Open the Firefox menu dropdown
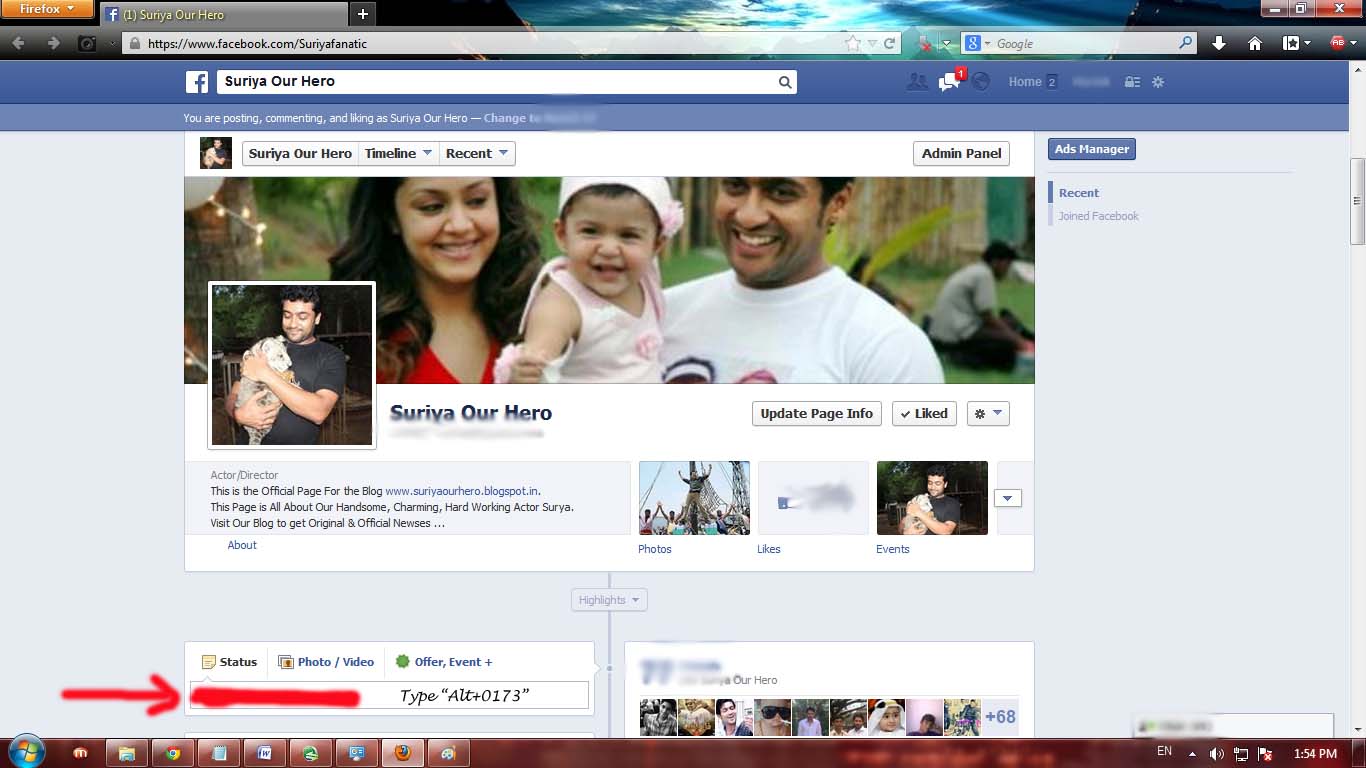 [x=47, y=9]
